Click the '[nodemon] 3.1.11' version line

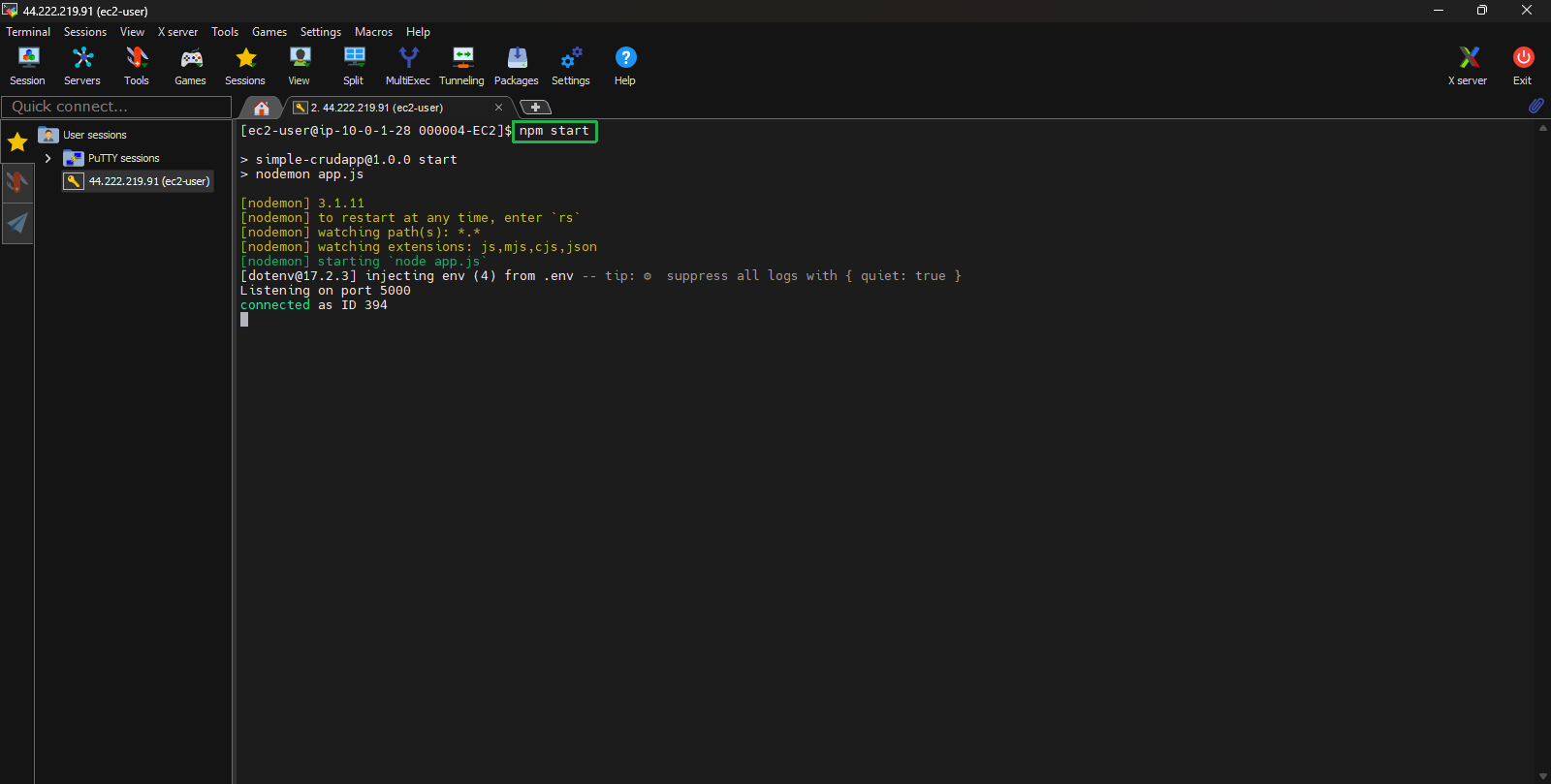tap(302, 204)
